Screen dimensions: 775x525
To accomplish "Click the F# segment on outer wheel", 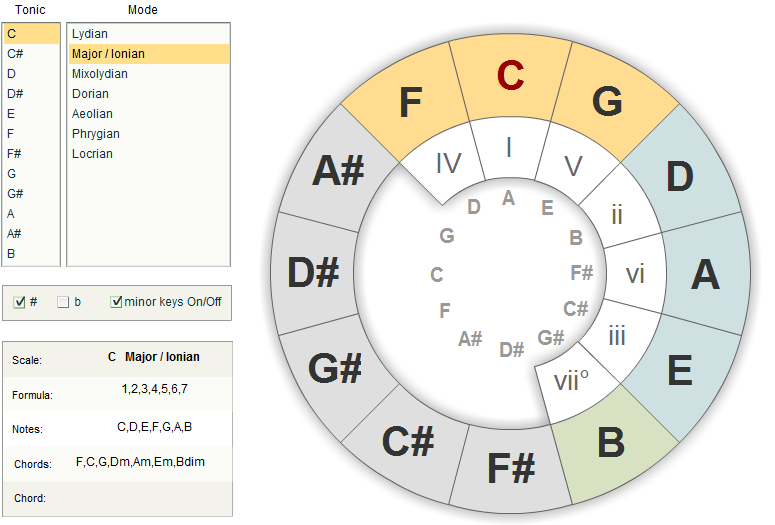I will (x=511, y=468).
